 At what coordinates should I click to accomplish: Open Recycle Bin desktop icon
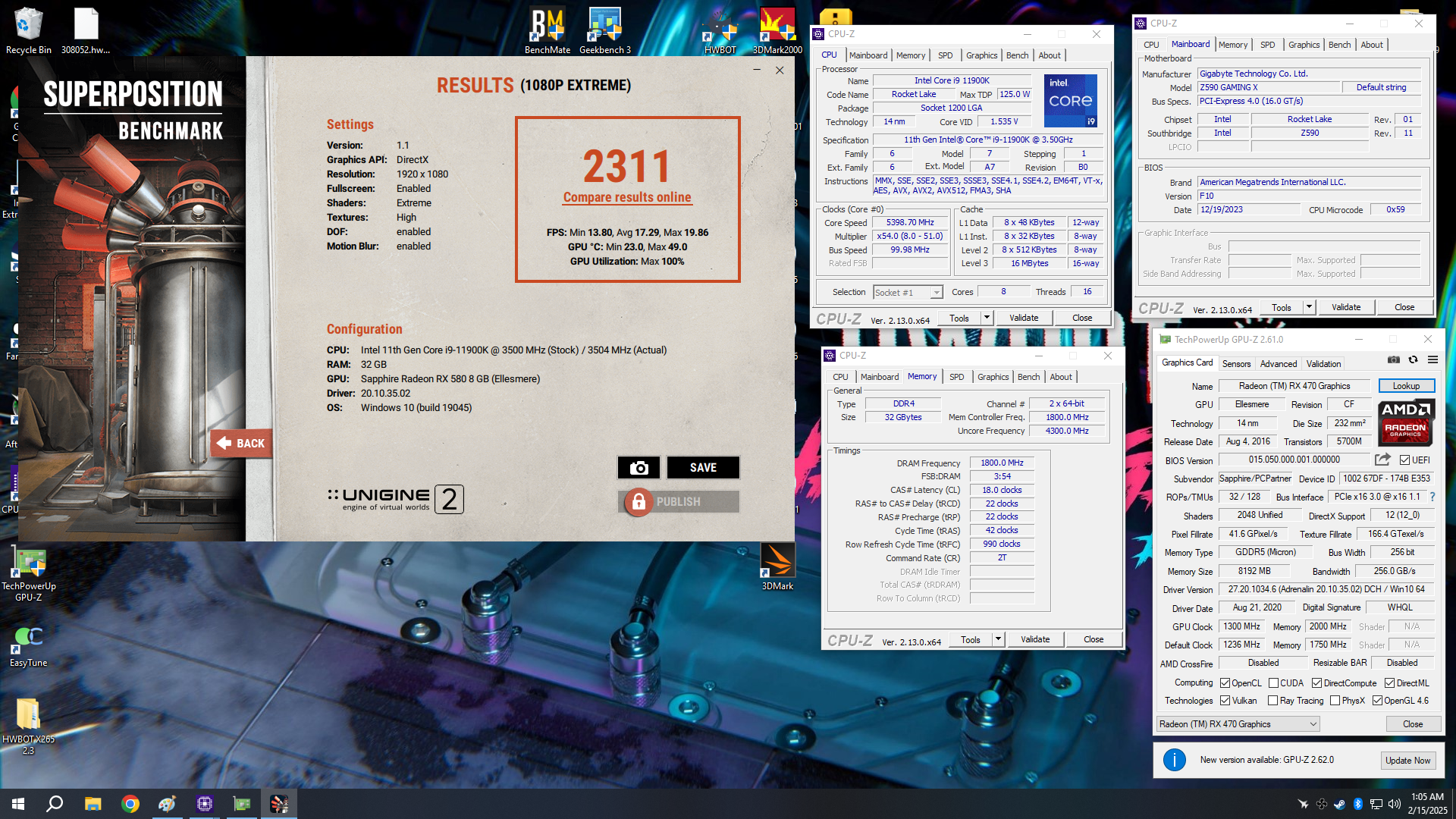click(x=28, y=31)
